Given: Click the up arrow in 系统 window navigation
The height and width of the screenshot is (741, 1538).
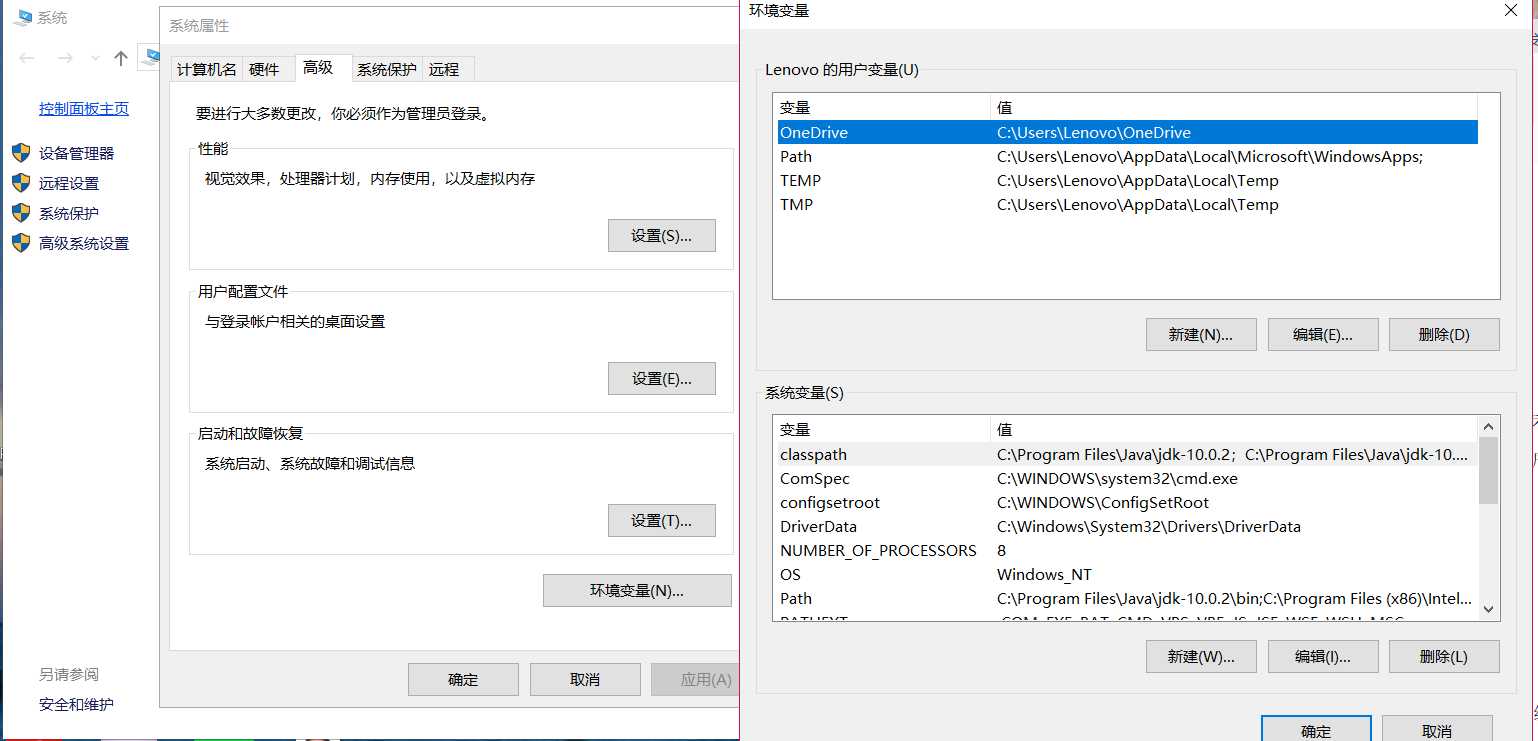Looking at the screenshot, I should tap(121, 58).
